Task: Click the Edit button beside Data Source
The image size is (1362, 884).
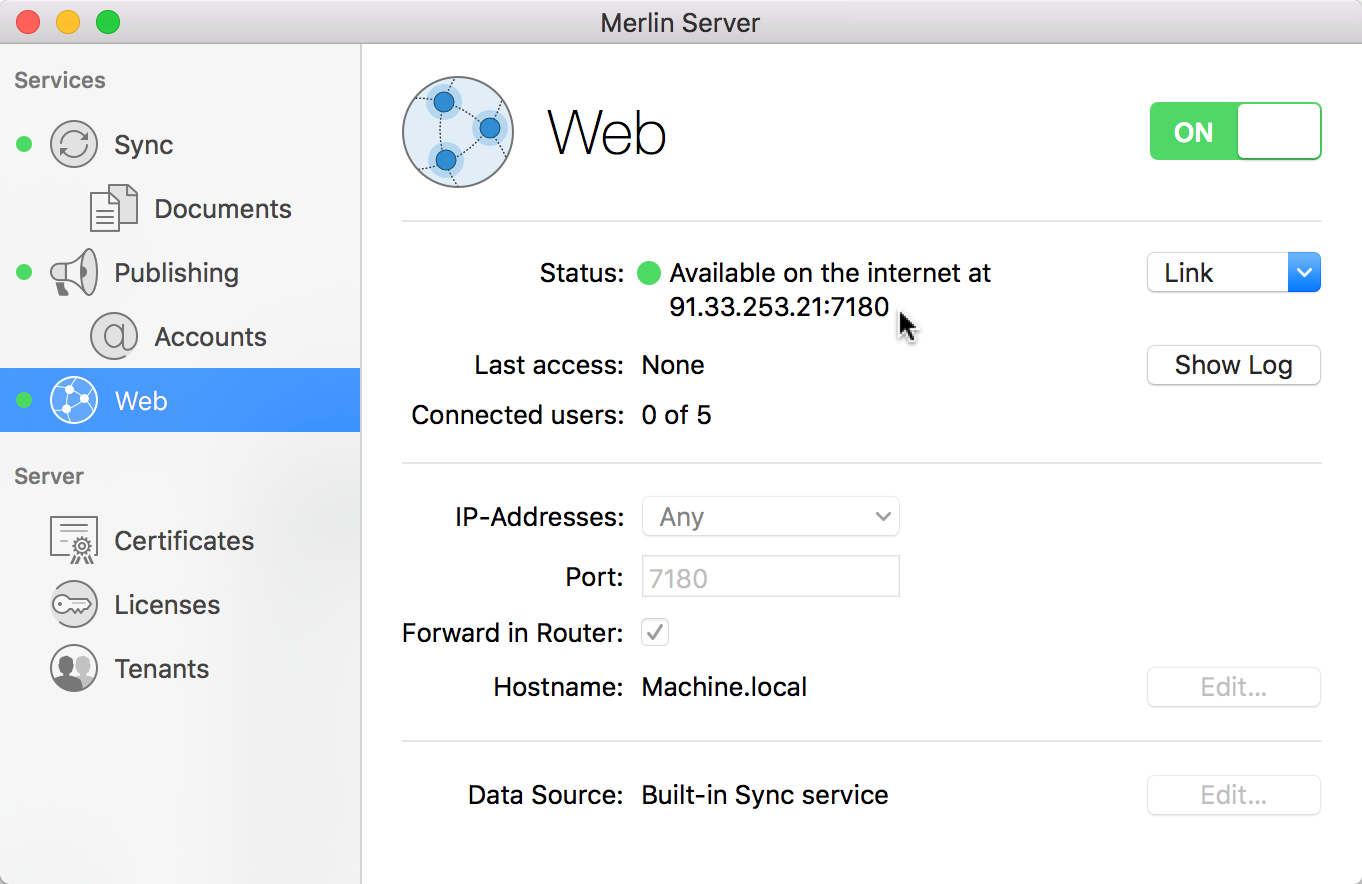Action: [x=1234, y=795]
